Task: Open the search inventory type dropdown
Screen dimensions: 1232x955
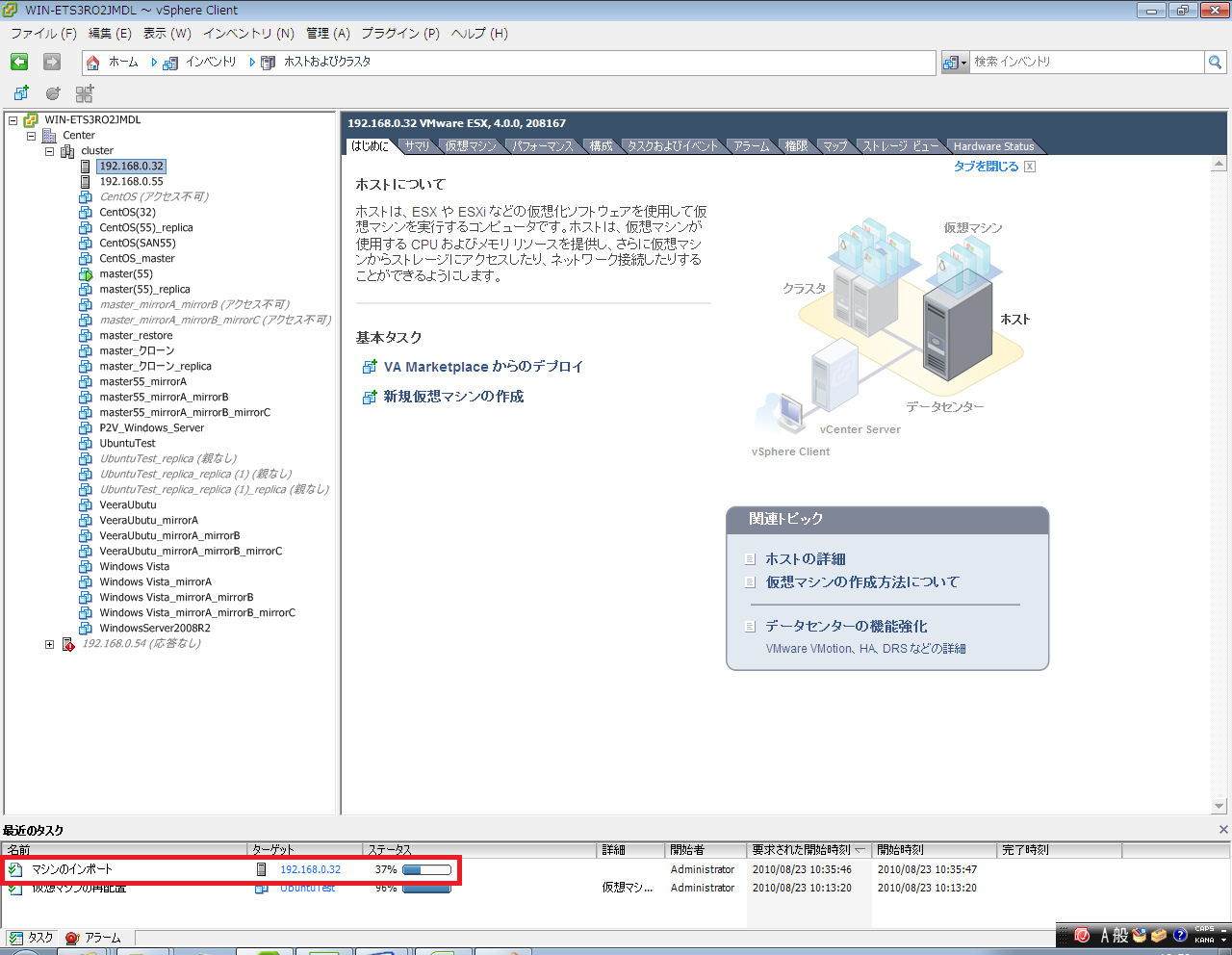Action: pyautogui.click(x=955, y=63)
